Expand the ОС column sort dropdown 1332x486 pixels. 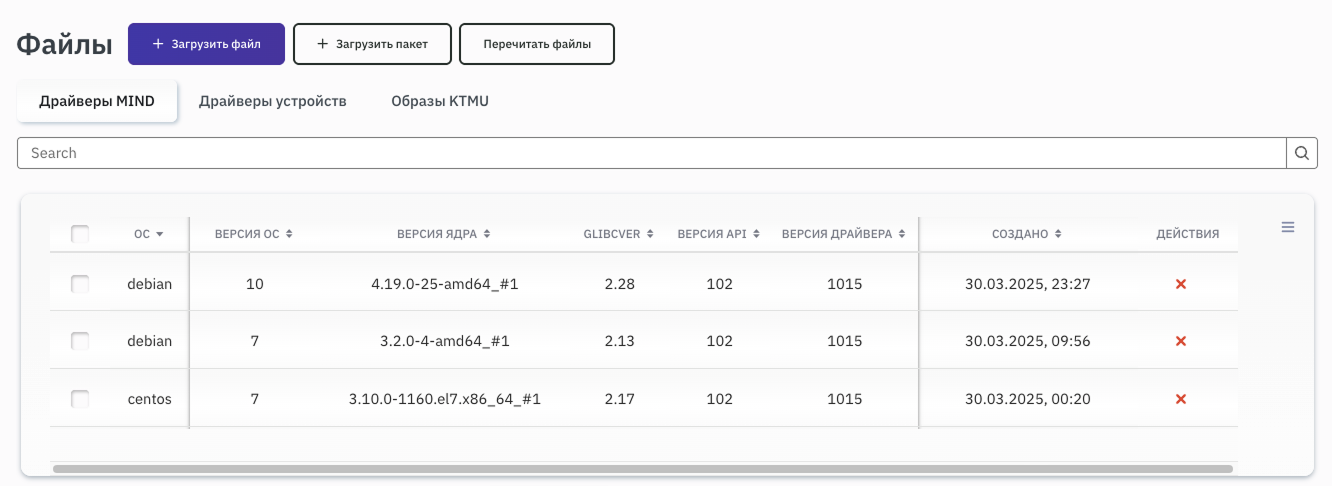pos(159,234)
